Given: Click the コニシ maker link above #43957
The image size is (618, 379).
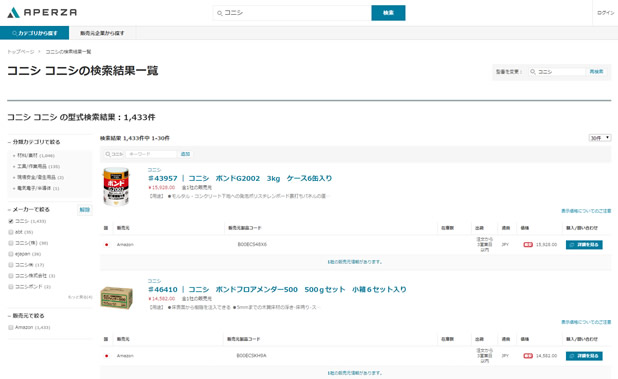Looking at the screenshot, I should coord(154,170).
